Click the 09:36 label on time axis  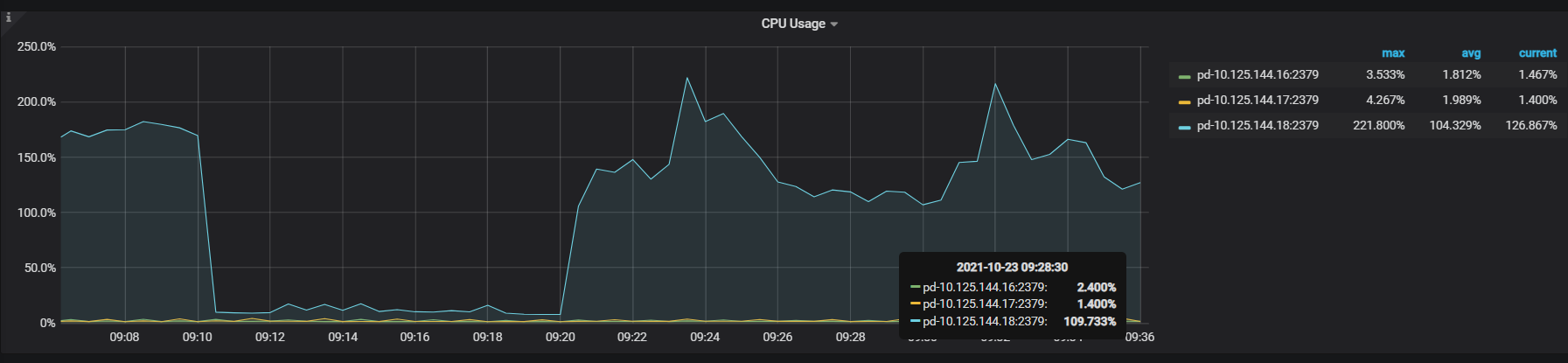pyautogui.click(x=1139, y=337)
